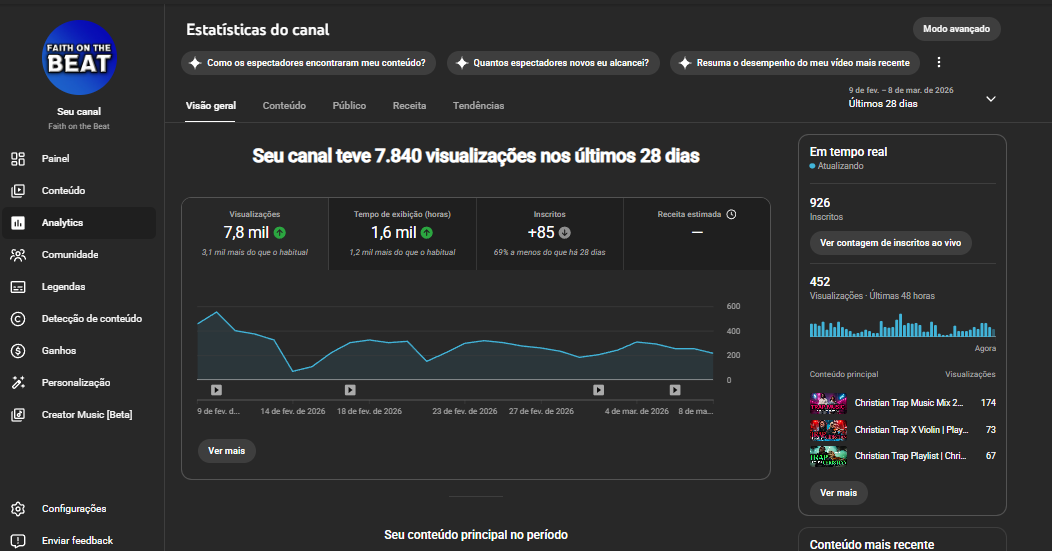Click the Christian Trap Playlist | Chri... title
1052x551 pixels.
(x=910, y=456)
